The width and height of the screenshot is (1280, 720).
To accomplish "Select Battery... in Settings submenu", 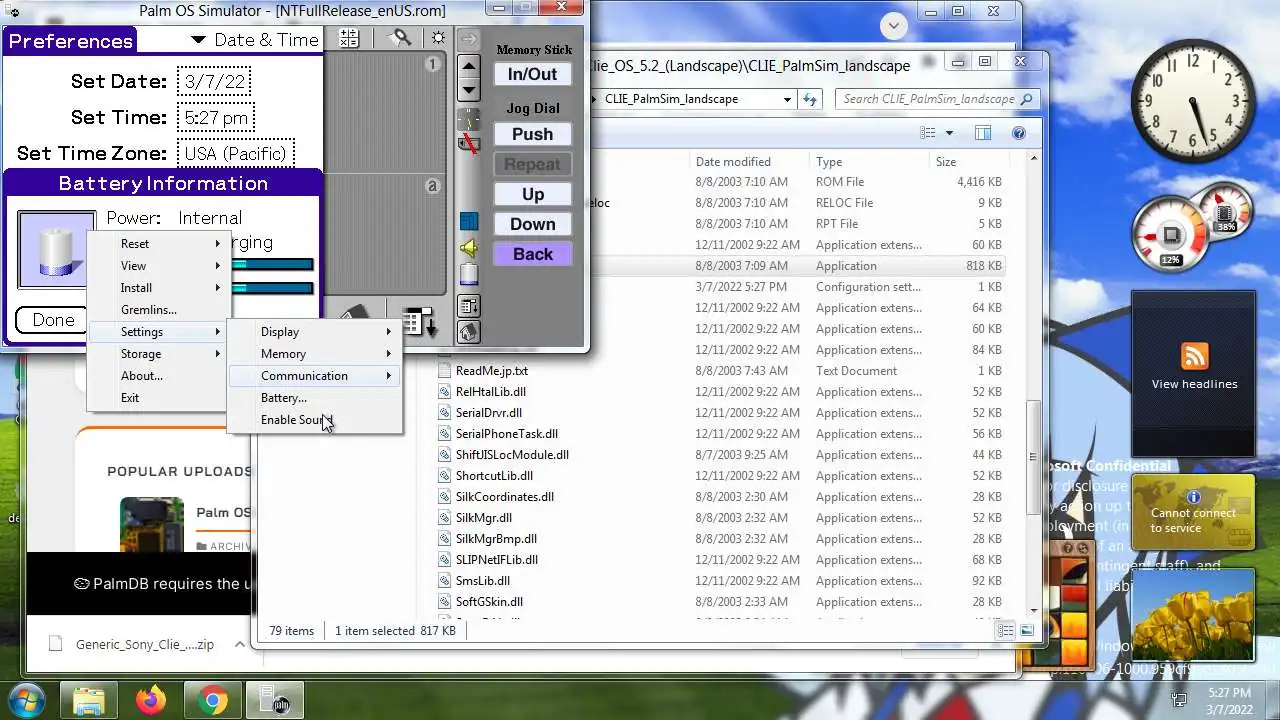I will coord(315,398).
